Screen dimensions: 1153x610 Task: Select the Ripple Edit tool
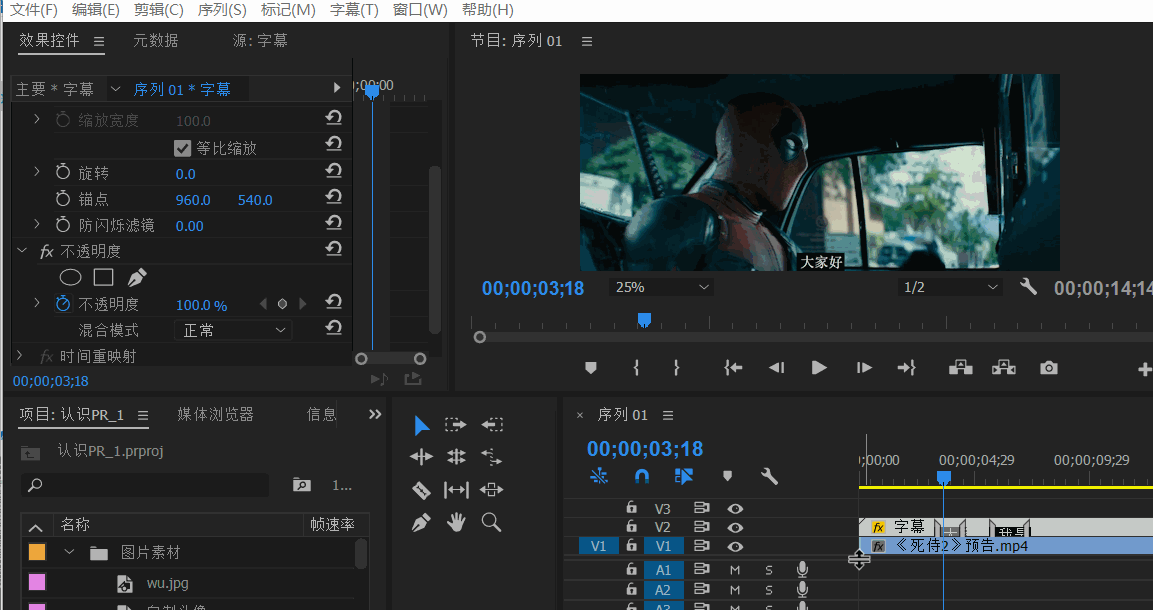[x=421, y=457]
